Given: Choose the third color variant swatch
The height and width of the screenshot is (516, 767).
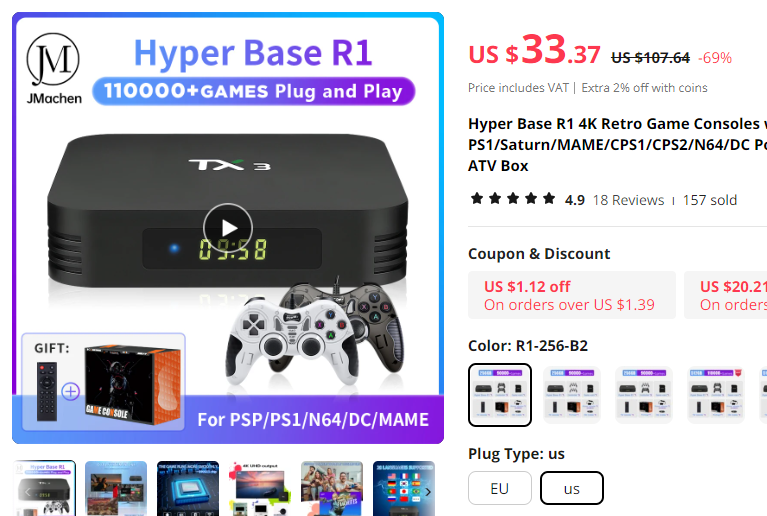Looking at the screenshot, I should 644,395.
